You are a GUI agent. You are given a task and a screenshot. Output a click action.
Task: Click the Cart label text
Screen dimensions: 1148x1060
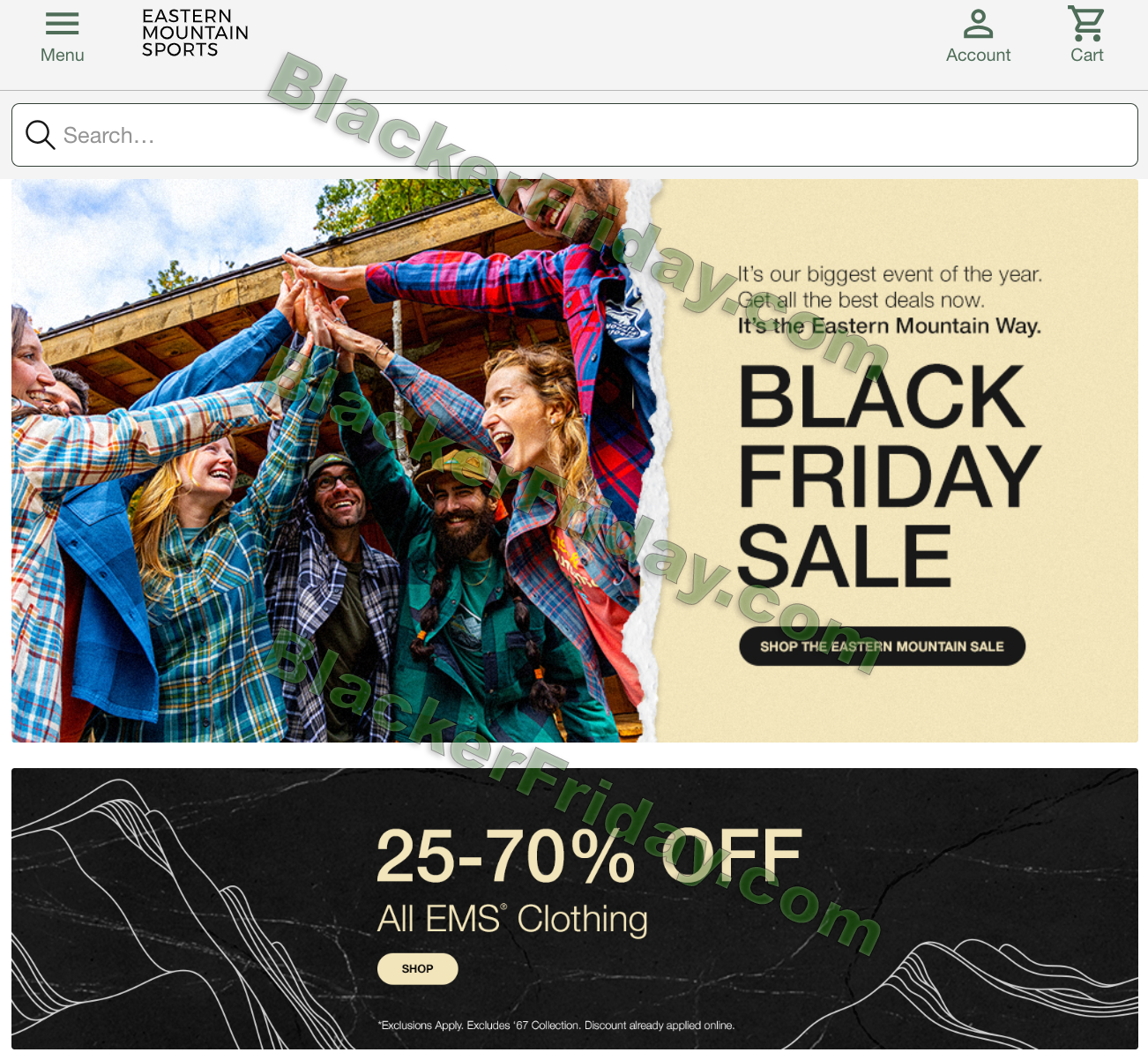point(1086,55)
